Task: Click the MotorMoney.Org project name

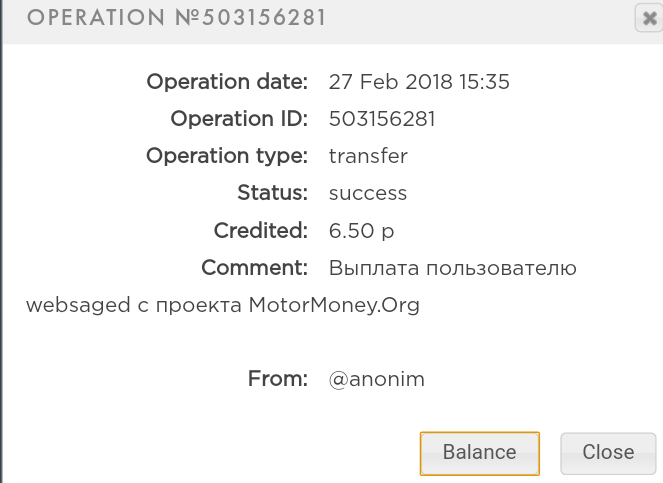Action: point(333,306)
